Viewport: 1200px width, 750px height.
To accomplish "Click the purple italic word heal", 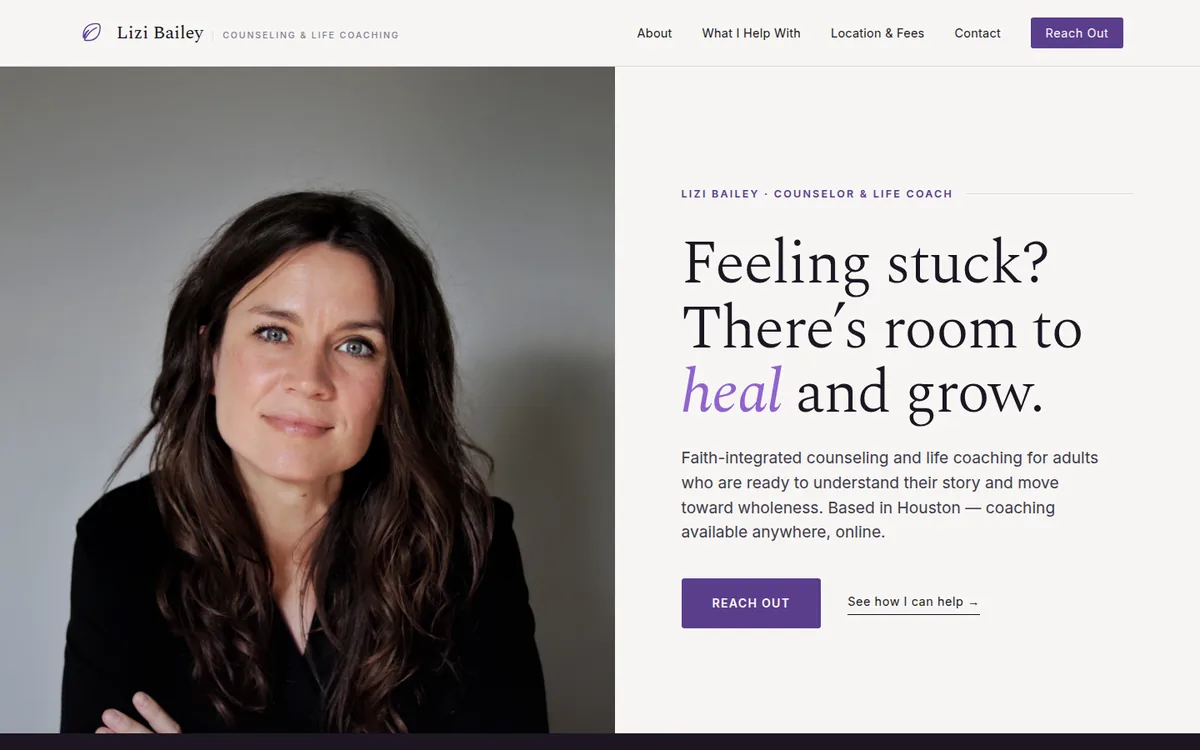I will pyautogui.click(x=732, y=391).
